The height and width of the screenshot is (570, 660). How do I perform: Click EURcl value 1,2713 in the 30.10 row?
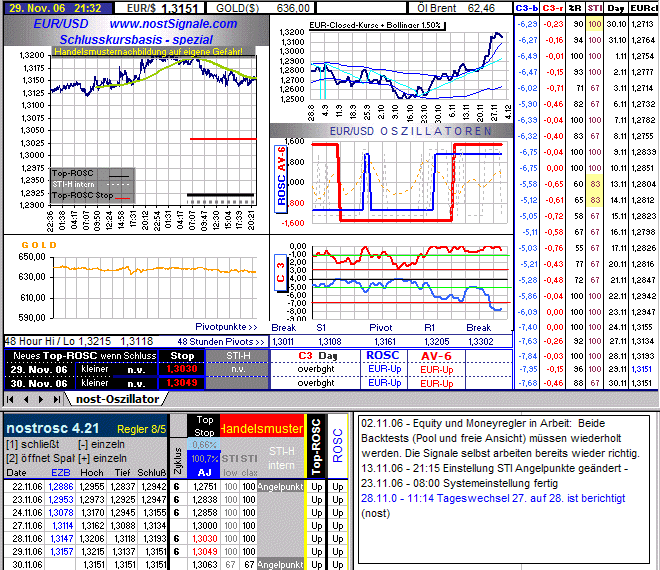coord(643,24)
